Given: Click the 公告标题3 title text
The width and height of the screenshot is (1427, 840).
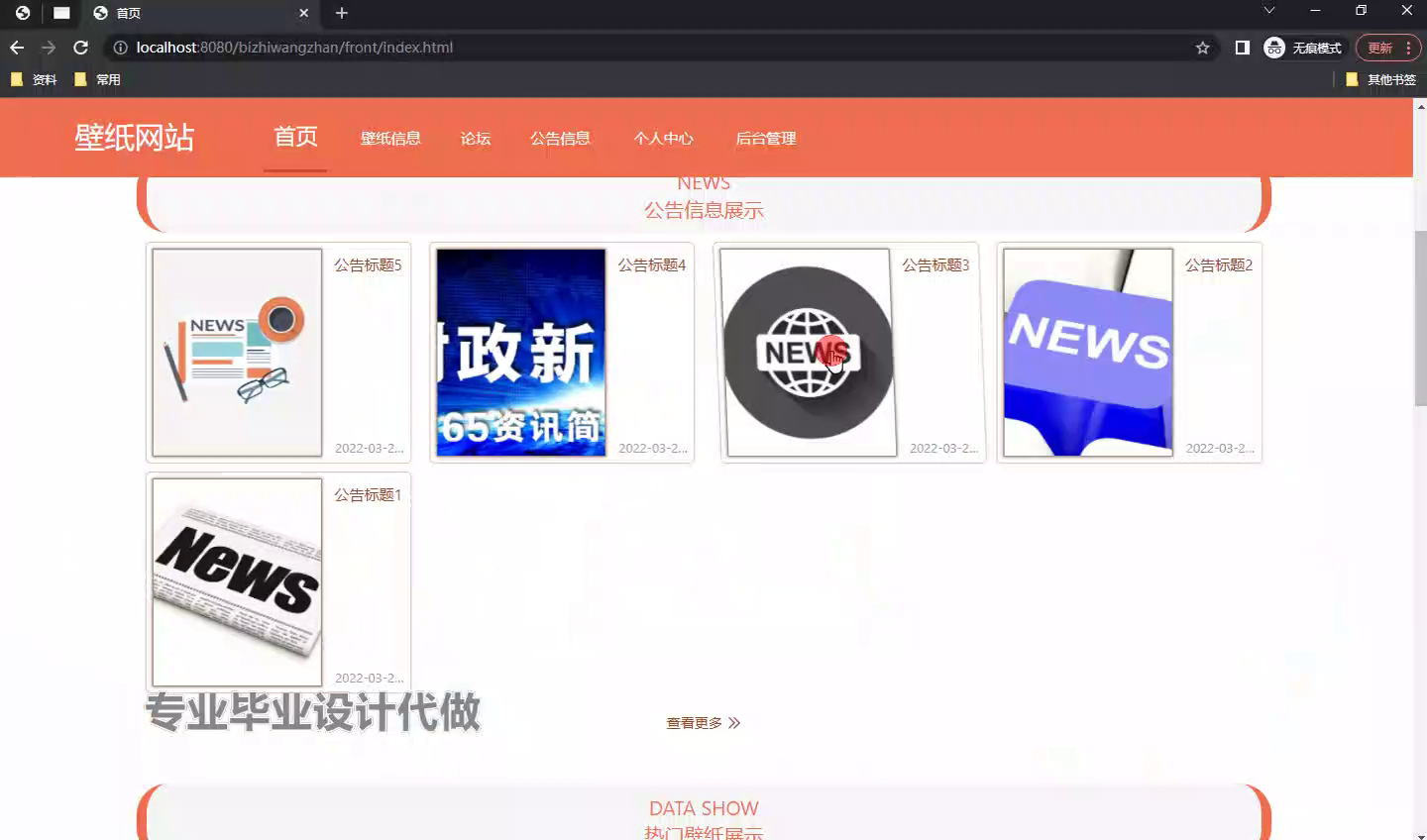Looking at the screenshot, I should (x=935, y=264).
